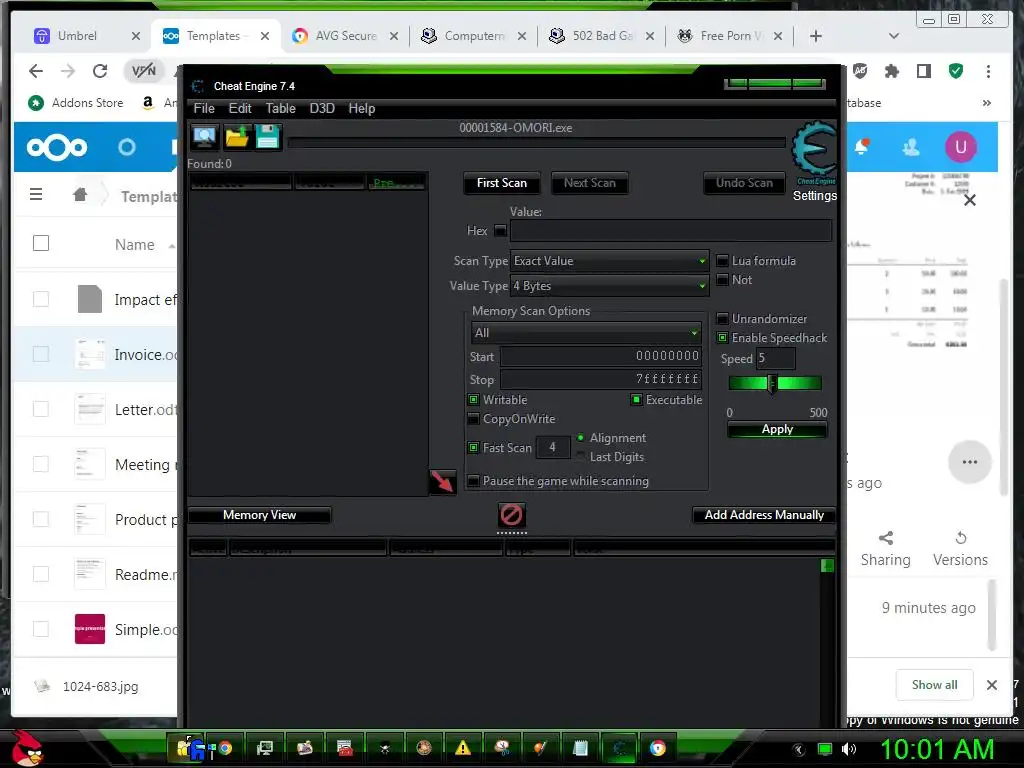Open Chrome from the taskbar

(225, 748)
